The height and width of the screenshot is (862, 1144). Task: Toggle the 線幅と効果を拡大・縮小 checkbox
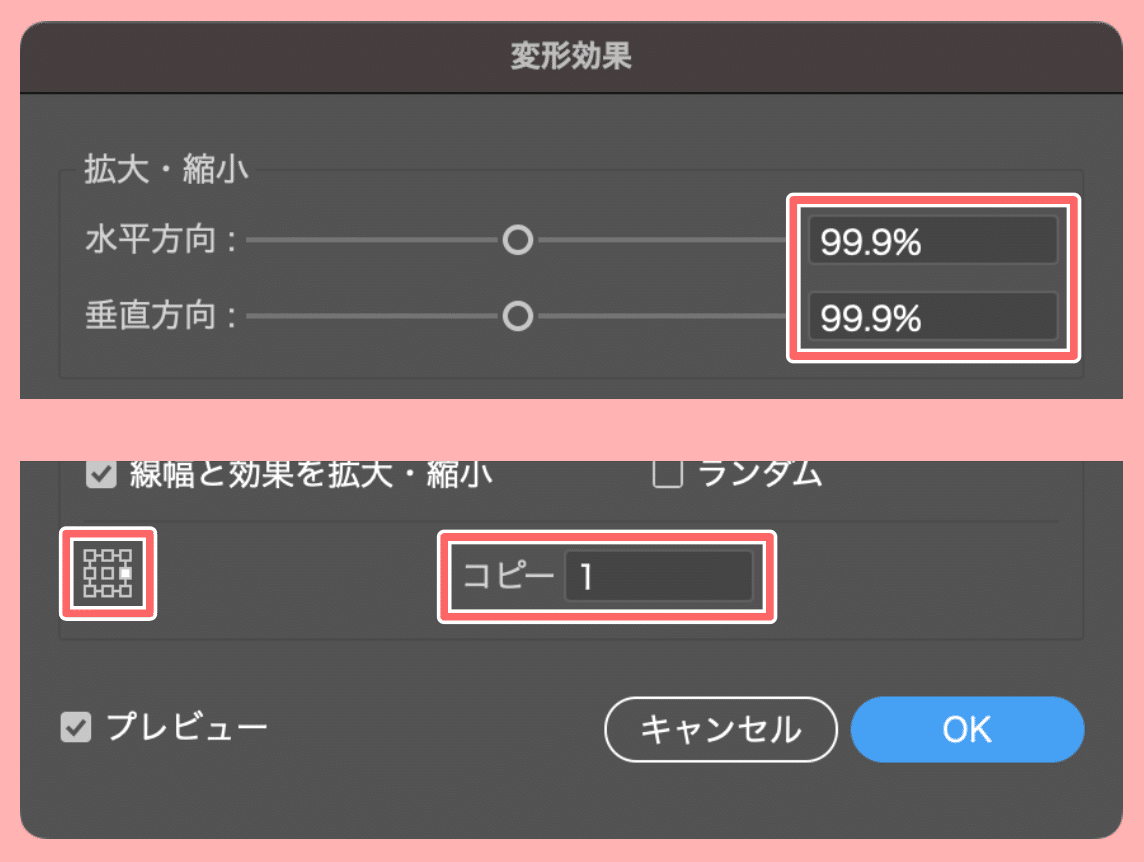pyautogui.click(x=101, y=474)
